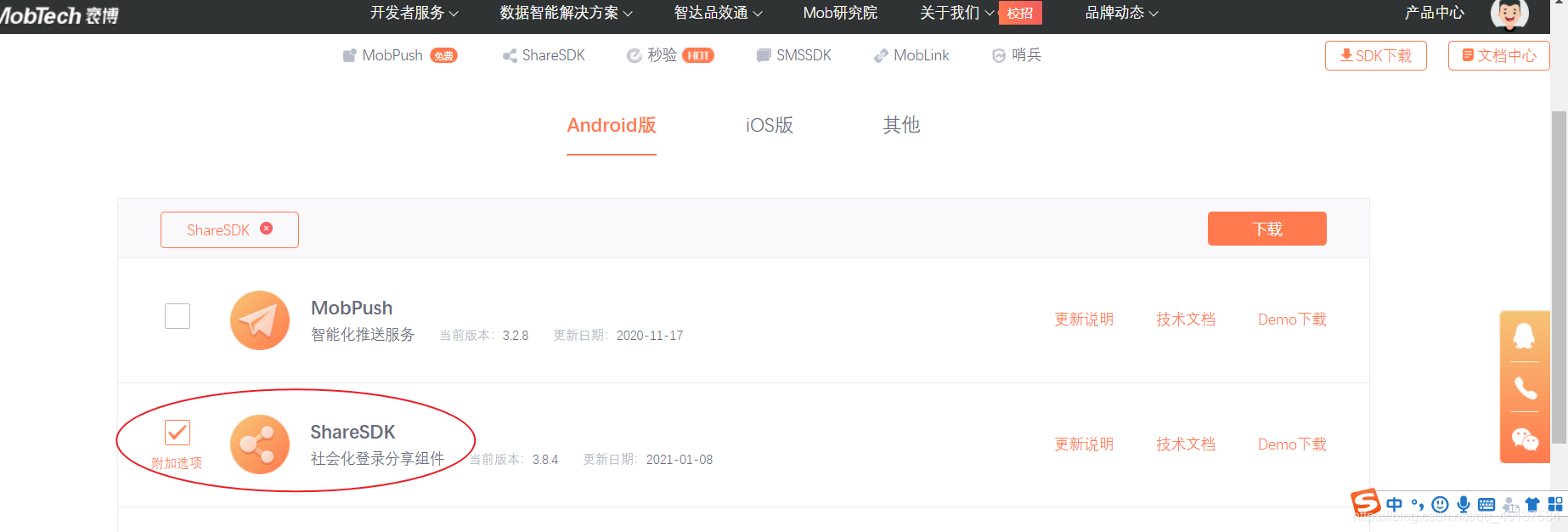This screenshot has width=1568, height=532.
Task: Go to SMSSDK in the product subnav
Action: [x=793, y=55]
